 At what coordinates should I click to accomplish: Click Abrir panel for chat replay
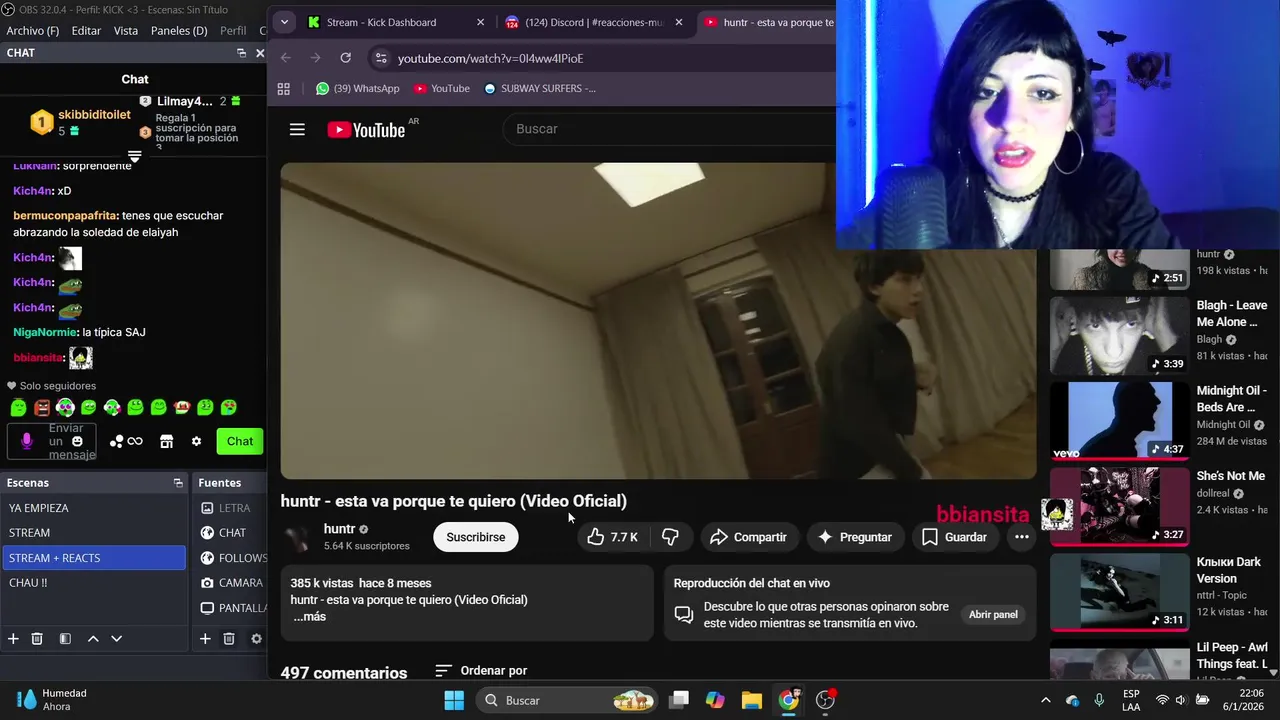point(993,615)
